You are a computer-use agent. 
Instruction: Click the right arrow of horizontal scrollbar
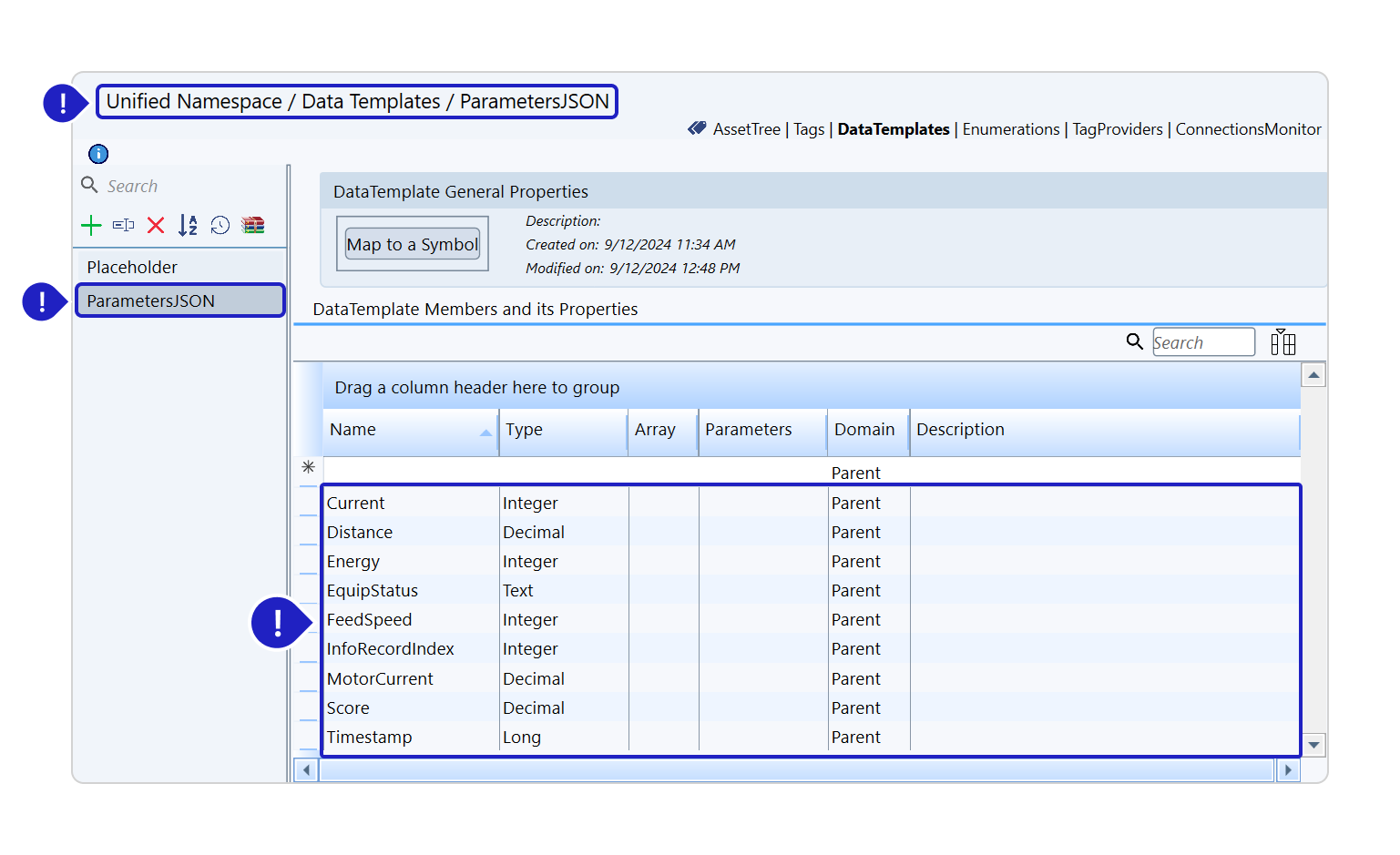1288,770
